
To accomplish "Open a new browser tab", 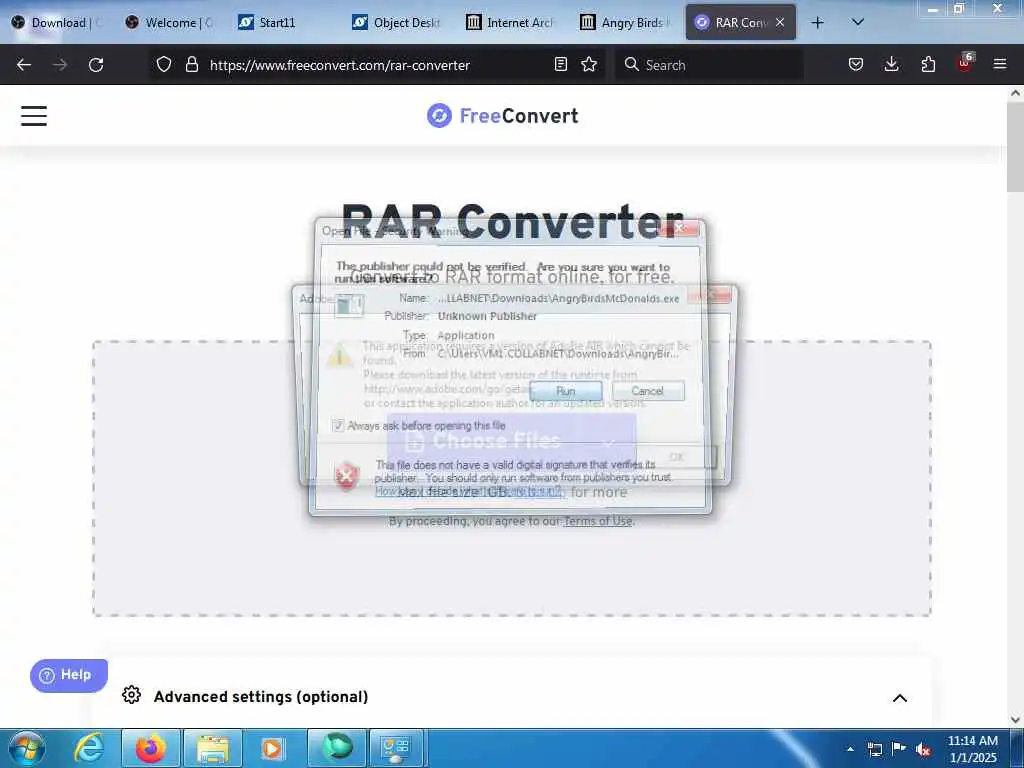I will click(817, 23).
